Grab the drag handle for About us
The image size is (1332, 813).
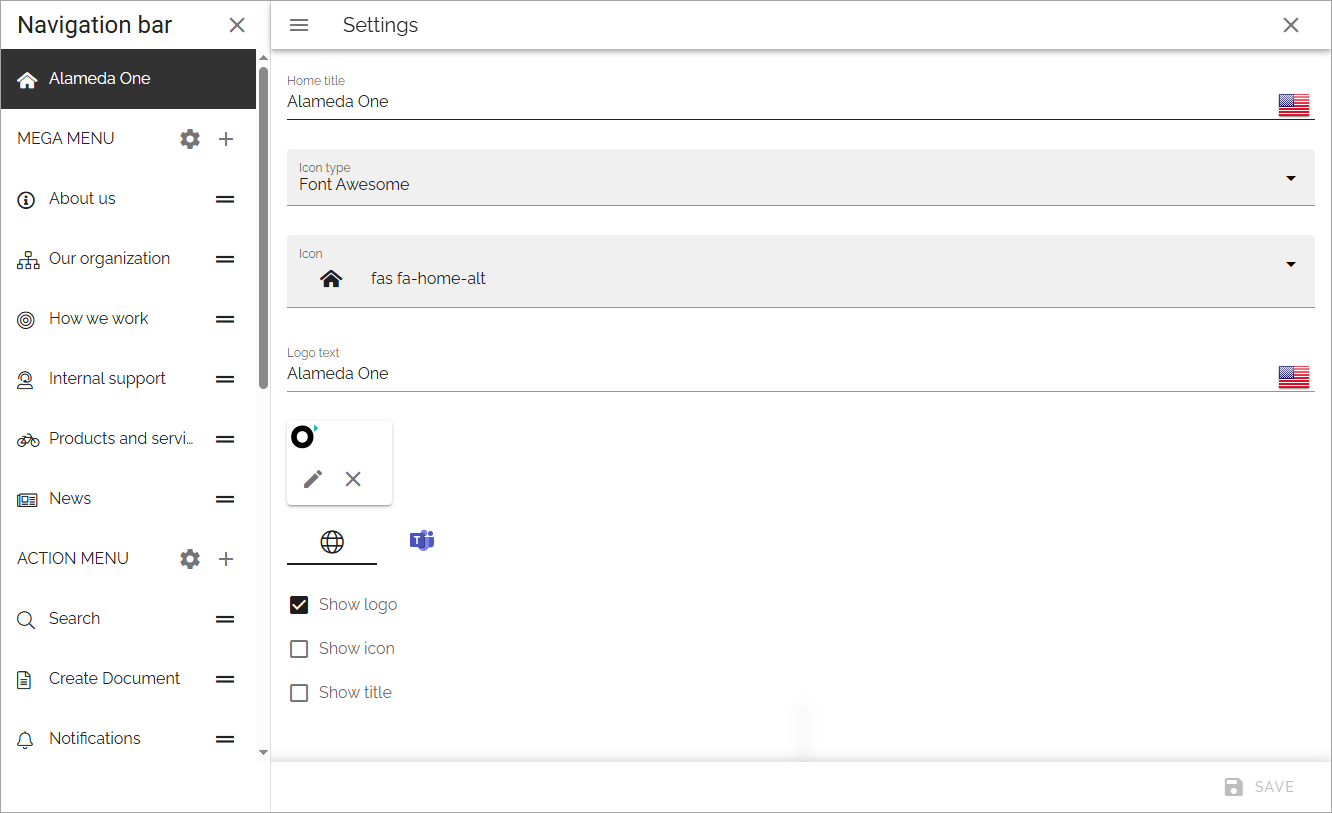pos(225,199)
